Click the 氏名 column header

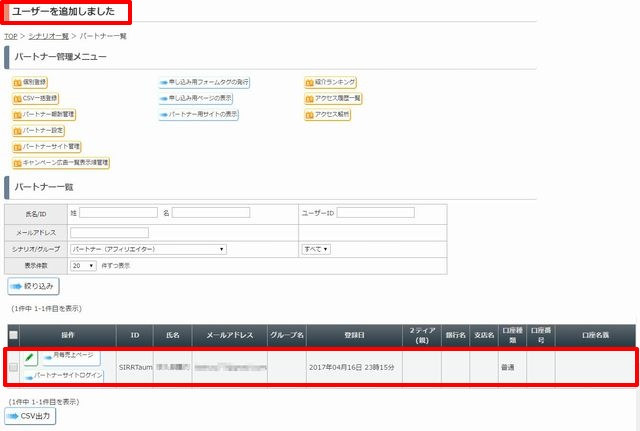tap(173, 335)
